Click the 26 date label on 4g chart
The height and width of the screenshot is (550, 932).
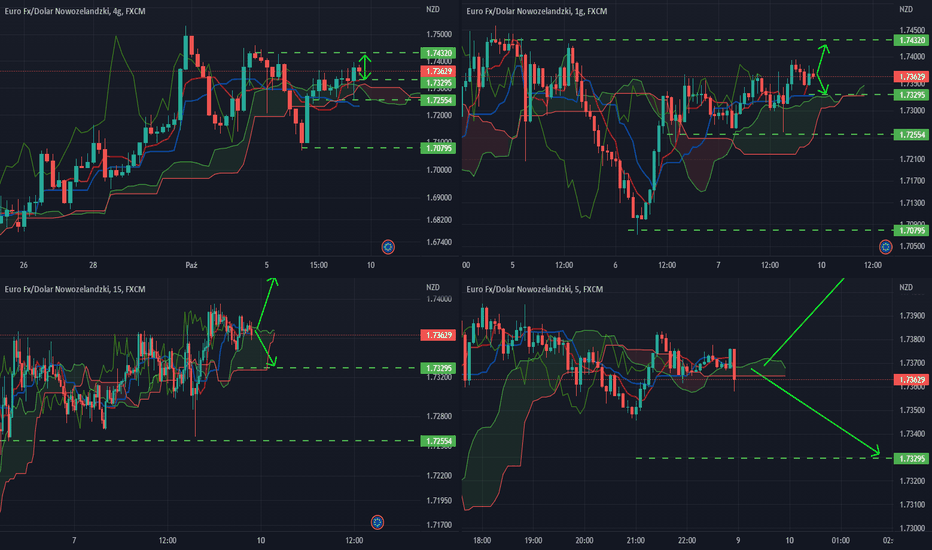click(x=23, y=265)
